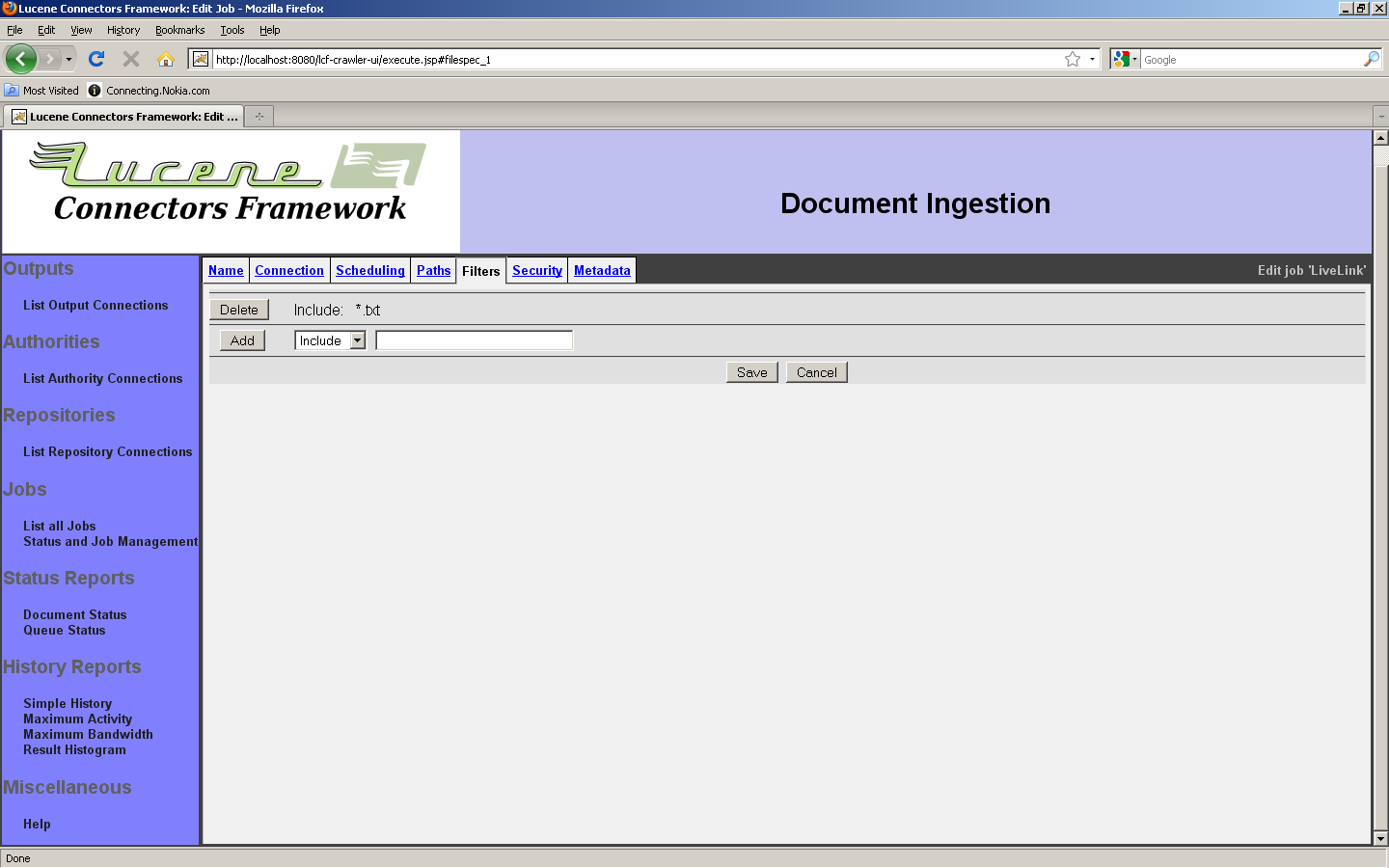Screen dimensions: 1389x868
Task: Click the Reload page icon
Action: coord(96,59)
